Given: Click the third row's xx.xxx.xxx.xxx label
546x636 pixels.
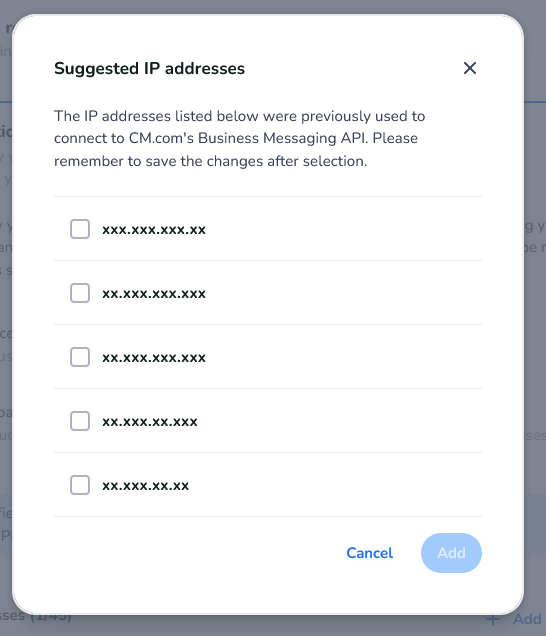Looking at the screenshot, I should [x=154, y=358].
